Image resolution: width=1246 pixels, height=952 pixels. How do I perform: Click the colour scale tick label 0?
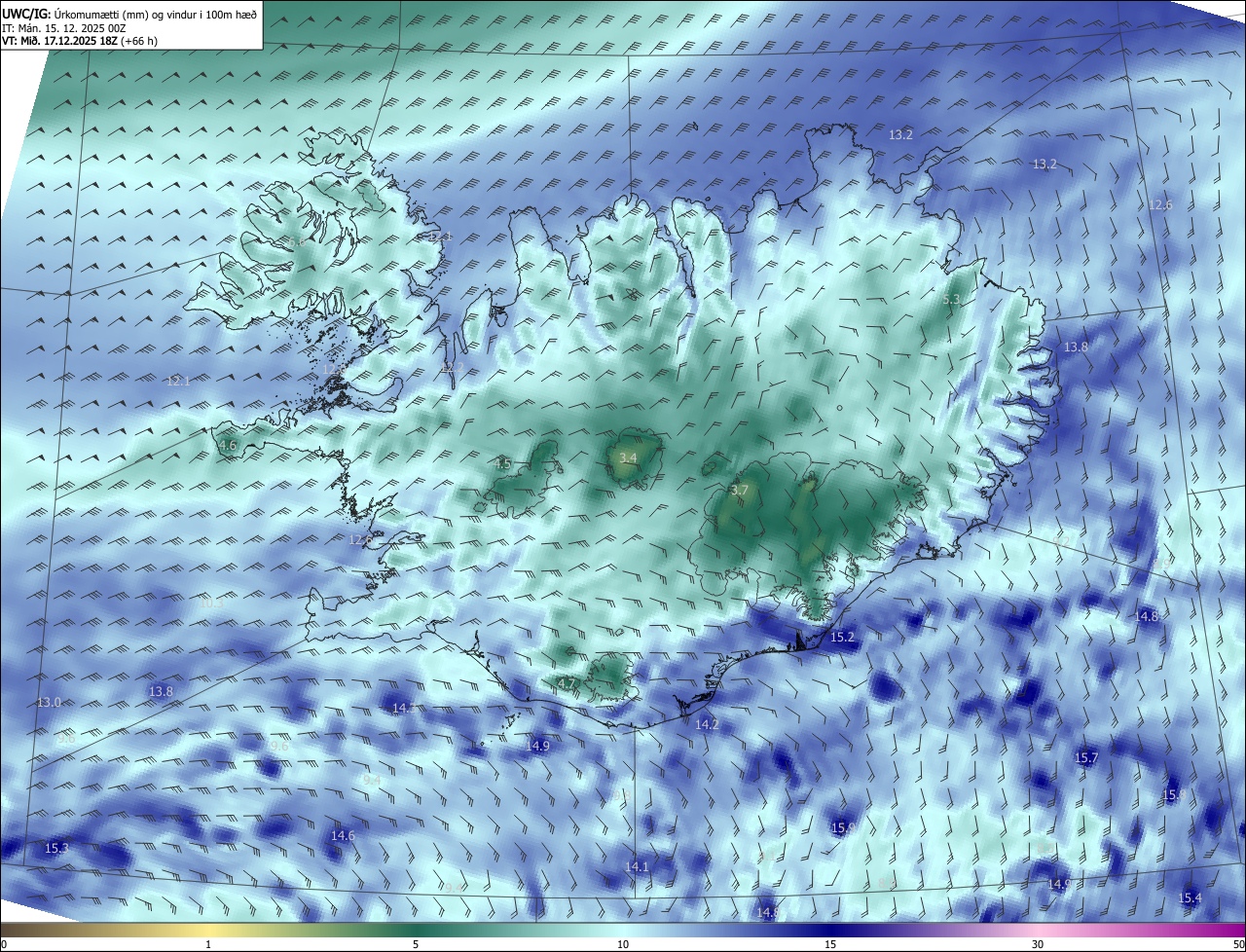click(x=3, y=944)
